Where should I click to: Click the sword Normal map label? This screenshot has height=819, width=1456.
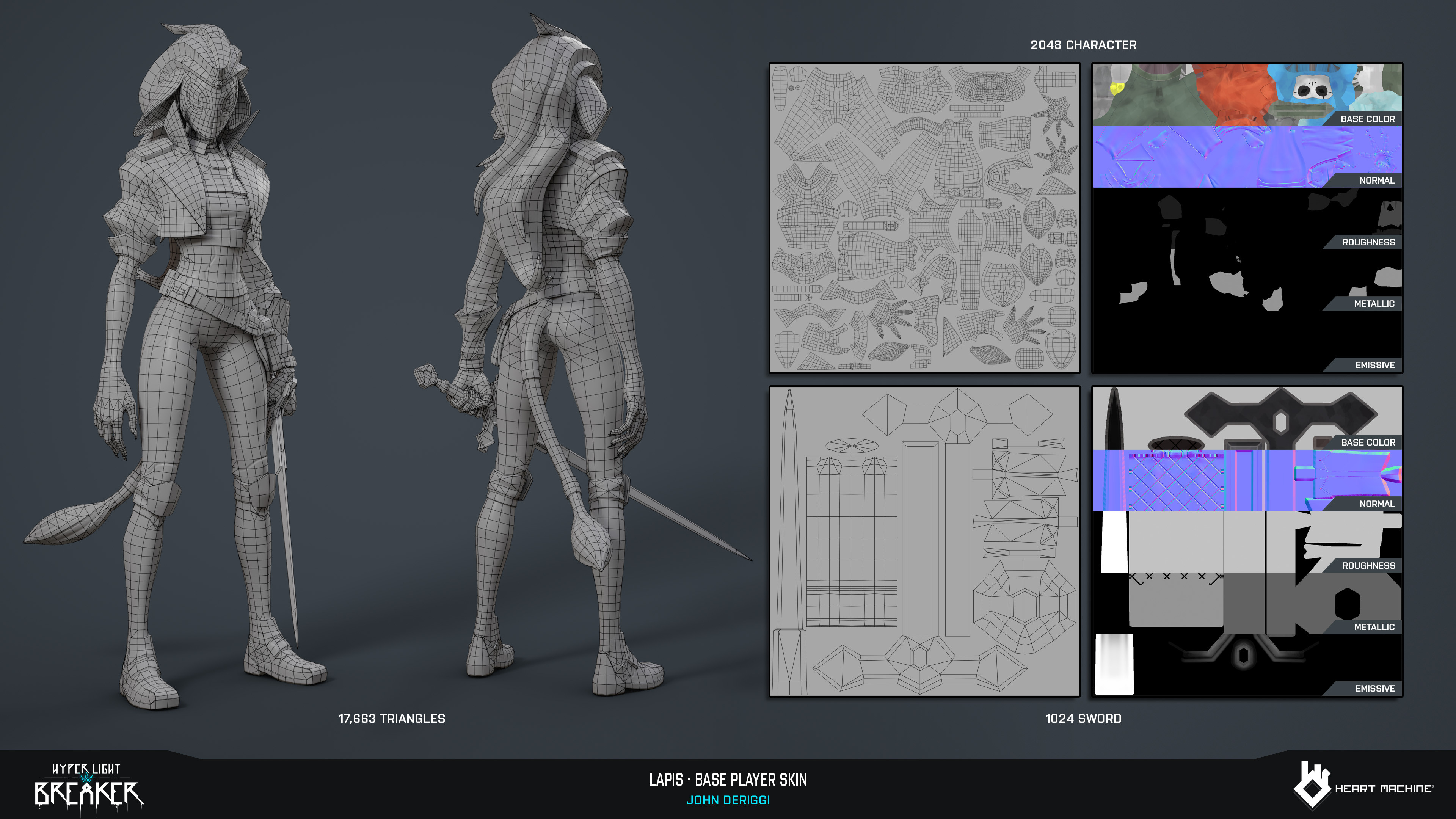[x=1376, y=504]
